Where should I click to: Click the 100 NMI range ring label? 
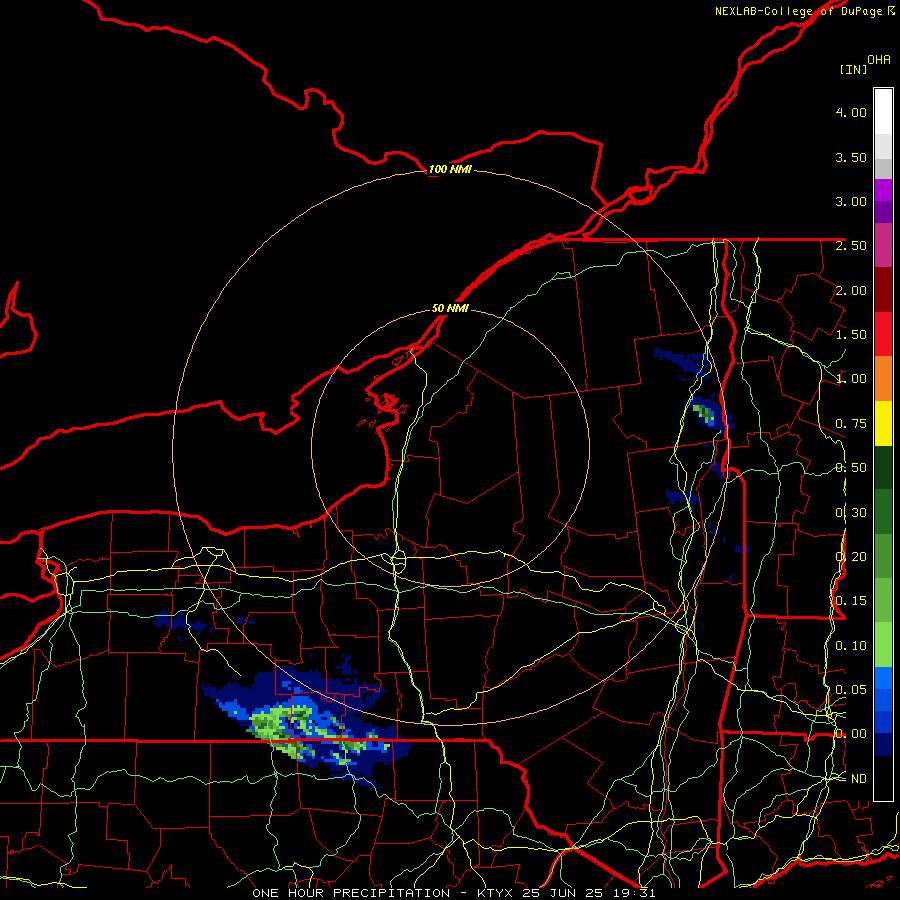coord(450,169)
